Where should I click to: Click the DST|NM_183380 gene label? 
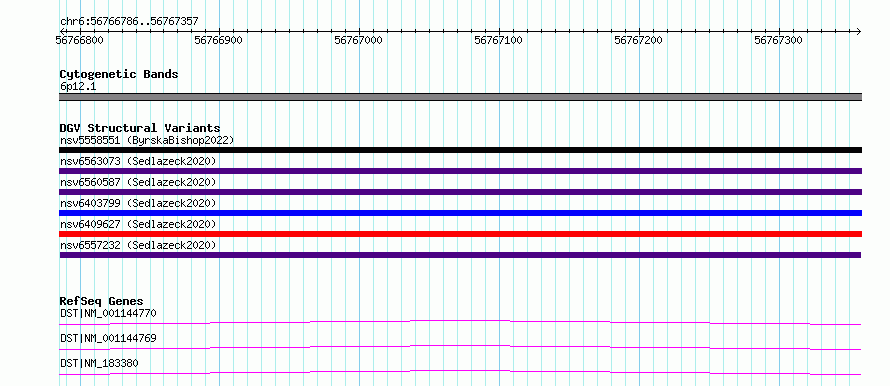[99, 363]
